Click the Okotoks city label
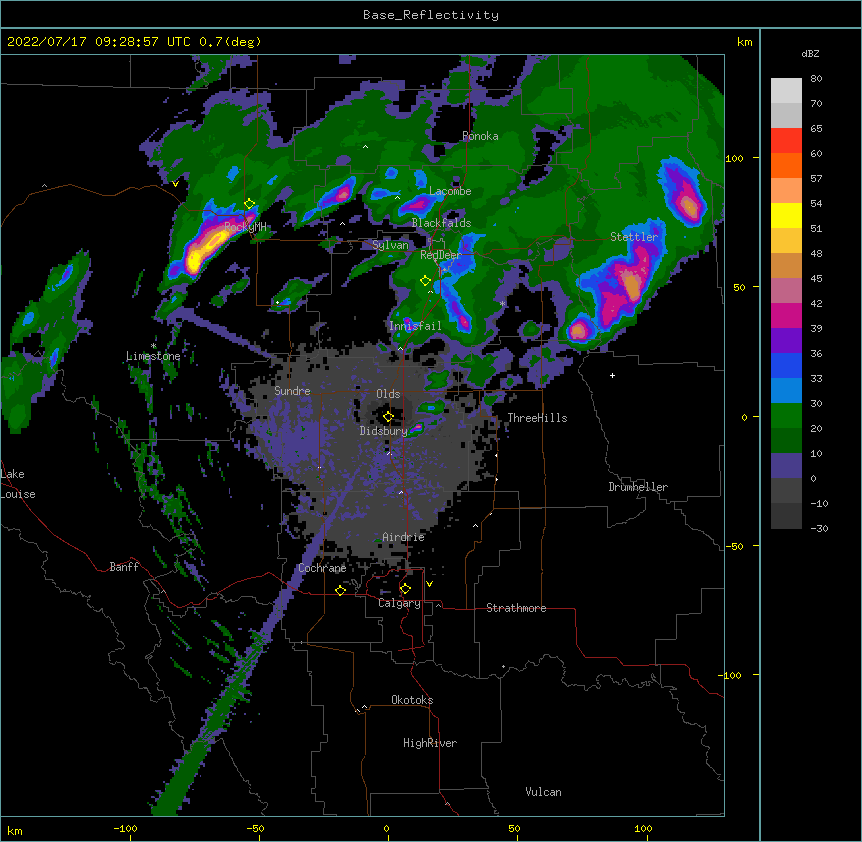The width and height of the screenshot is (862, 842). click(x=412, y=700)
